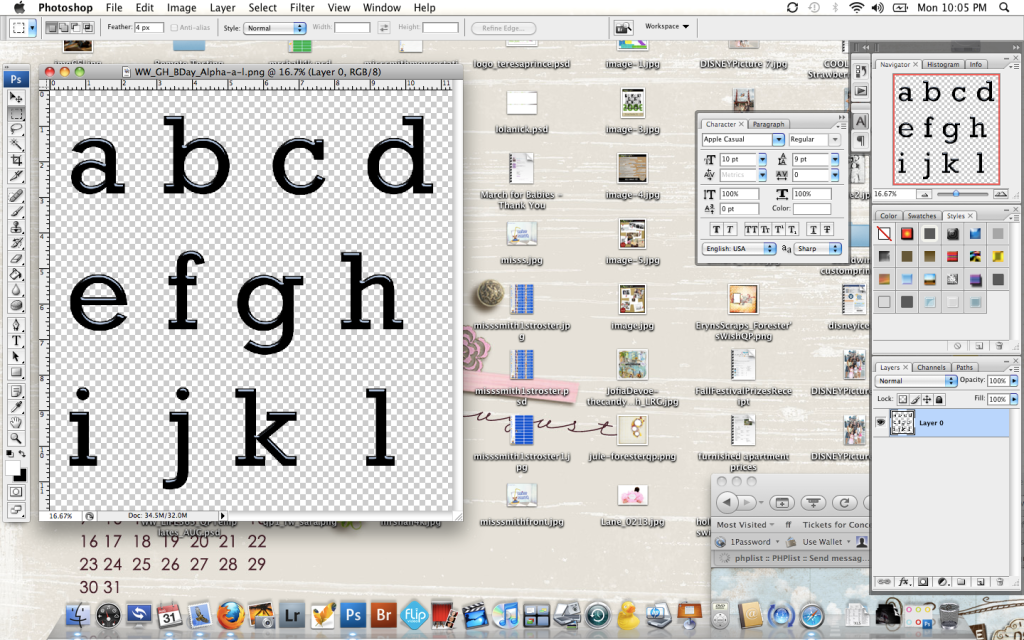
Task: Open the marquee Style dropdown
Action: (x=274, y=28)
